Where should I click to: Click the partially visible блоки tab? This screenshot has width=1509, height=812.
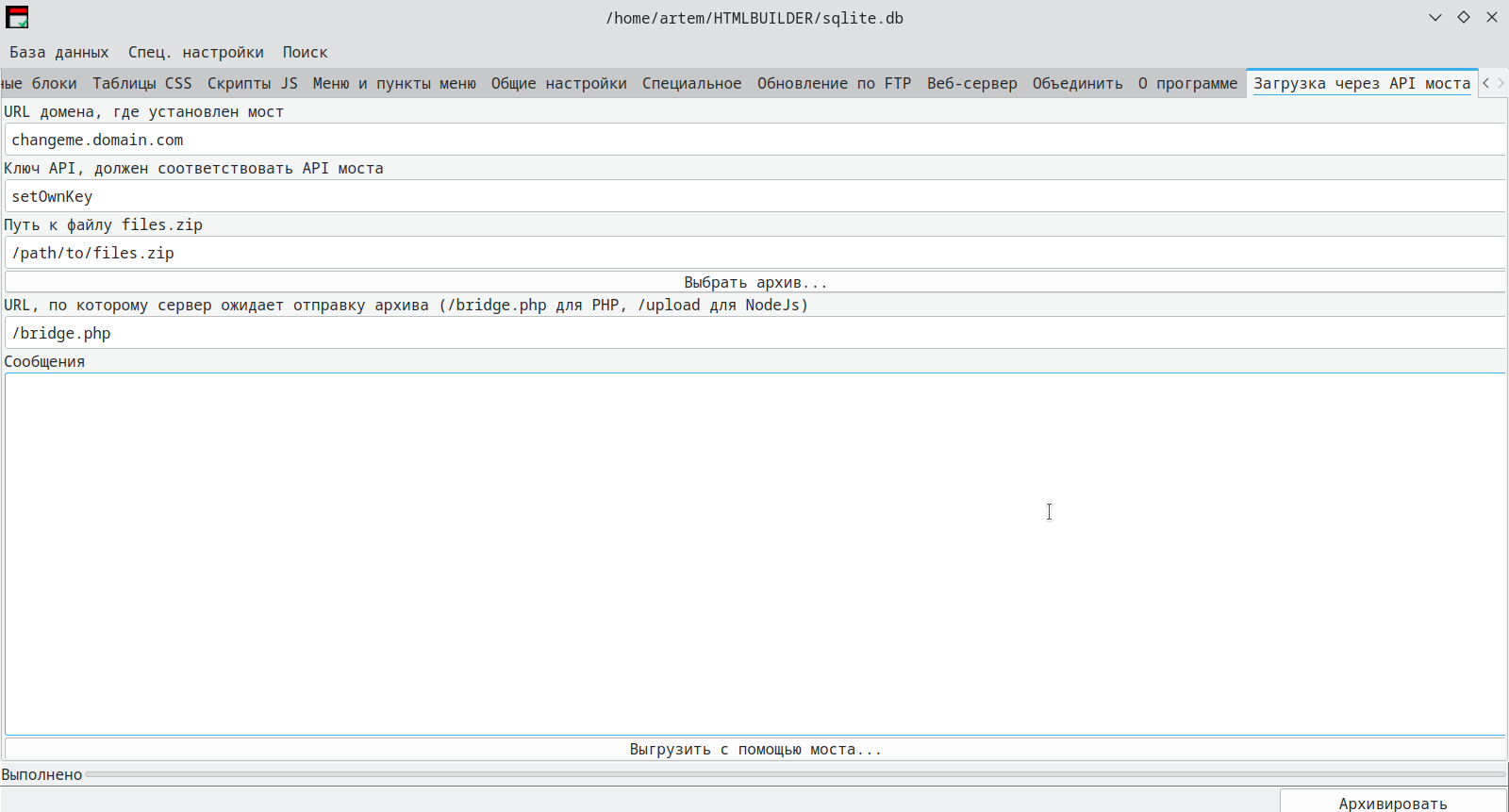pos(41,83)
